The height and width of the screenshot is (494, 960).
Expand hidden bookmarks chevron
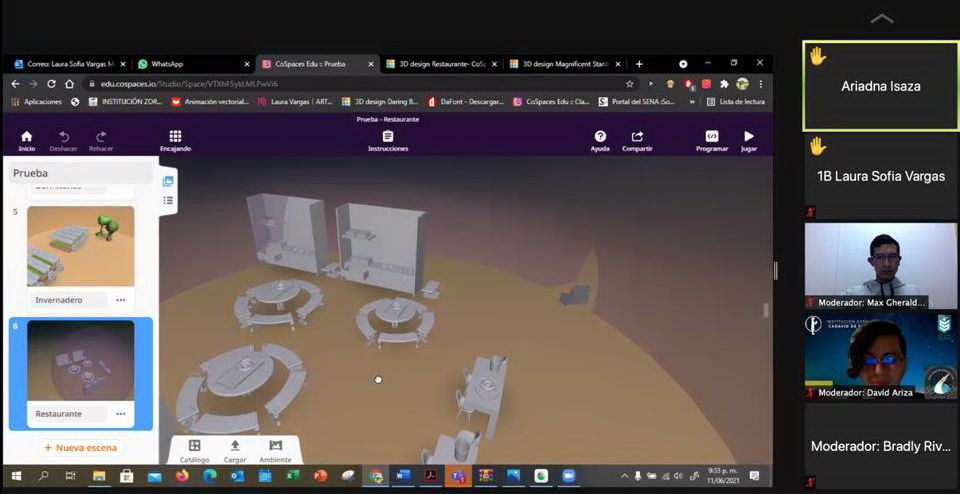tap(692, 102)
